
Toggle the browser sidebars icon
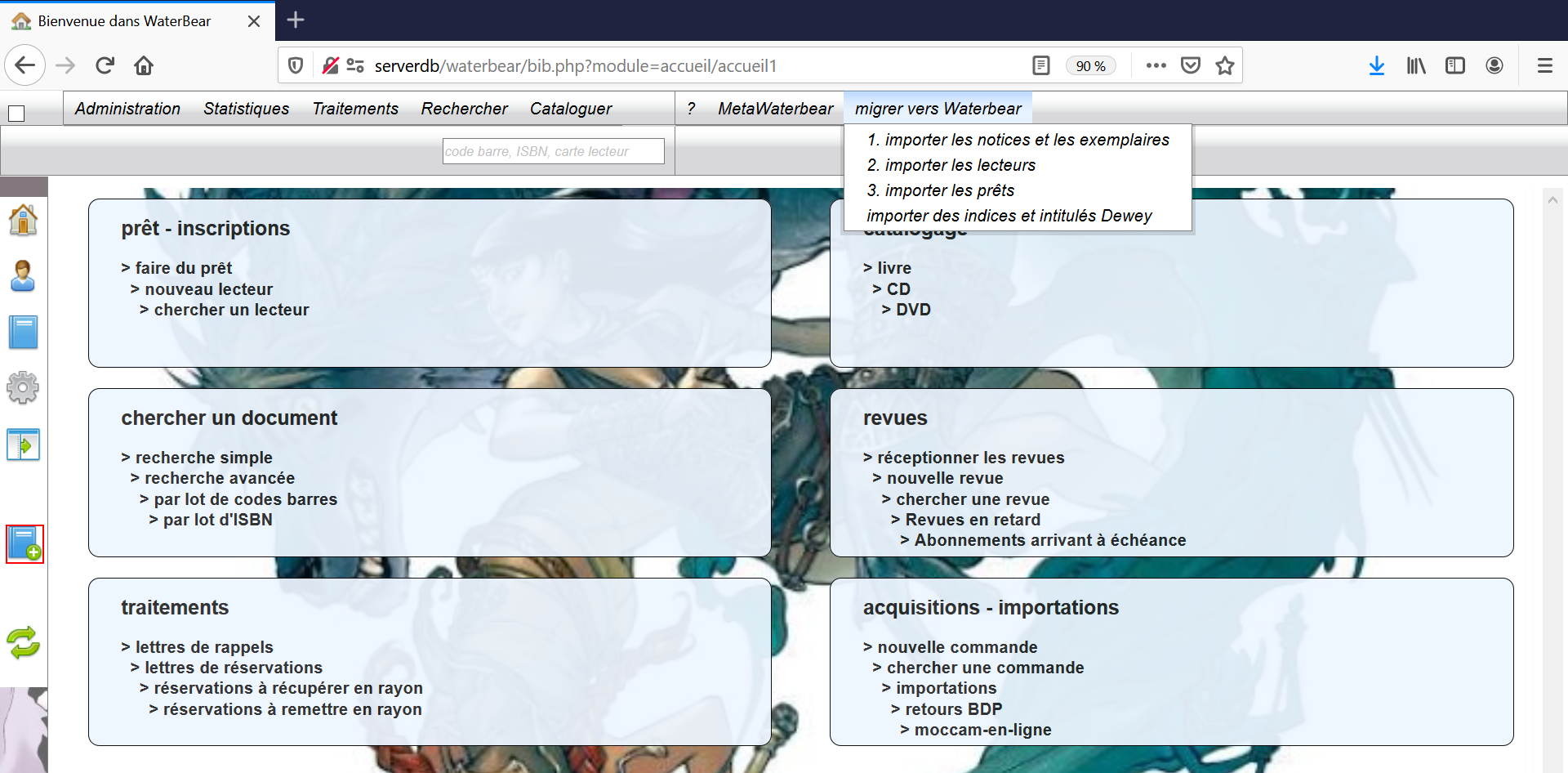1455,65
